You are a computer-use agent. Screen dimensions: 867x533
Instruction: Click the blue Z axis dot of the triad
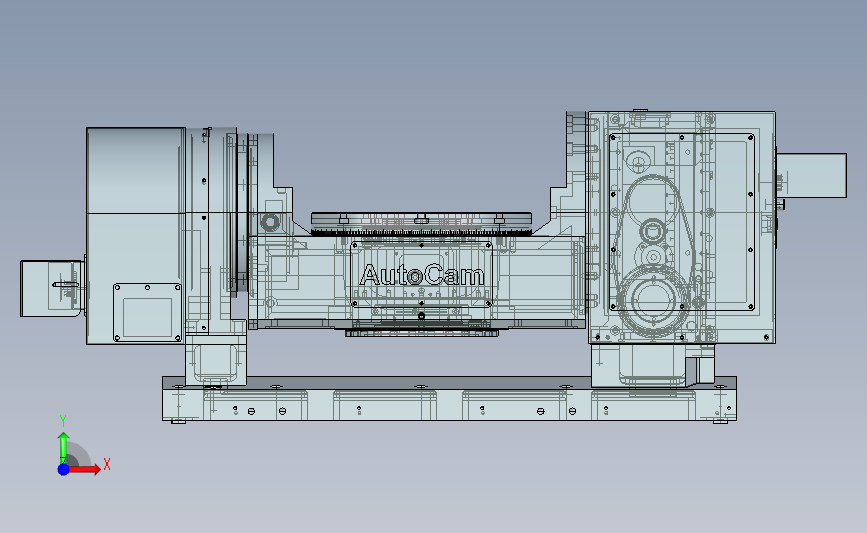[x=63, y=469]
